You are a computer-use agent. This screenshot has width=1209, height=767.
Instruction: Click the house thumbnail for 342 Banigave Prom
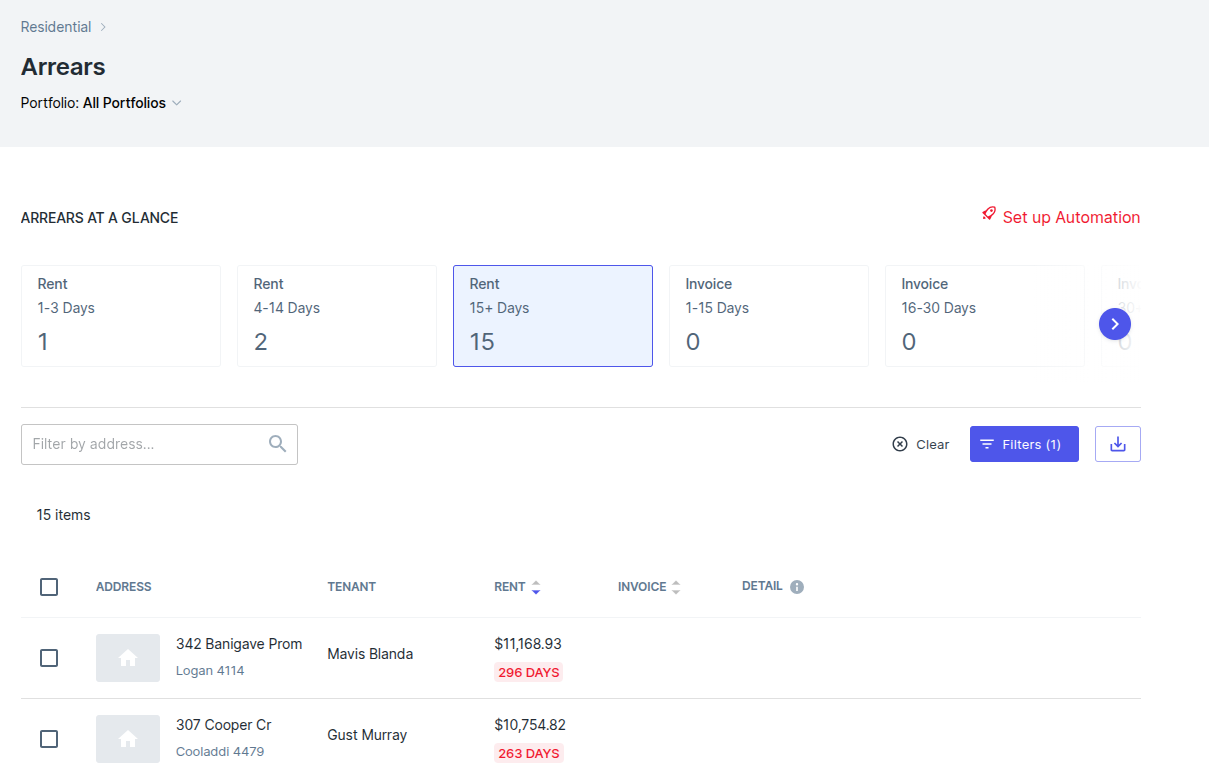coord(128,658)
